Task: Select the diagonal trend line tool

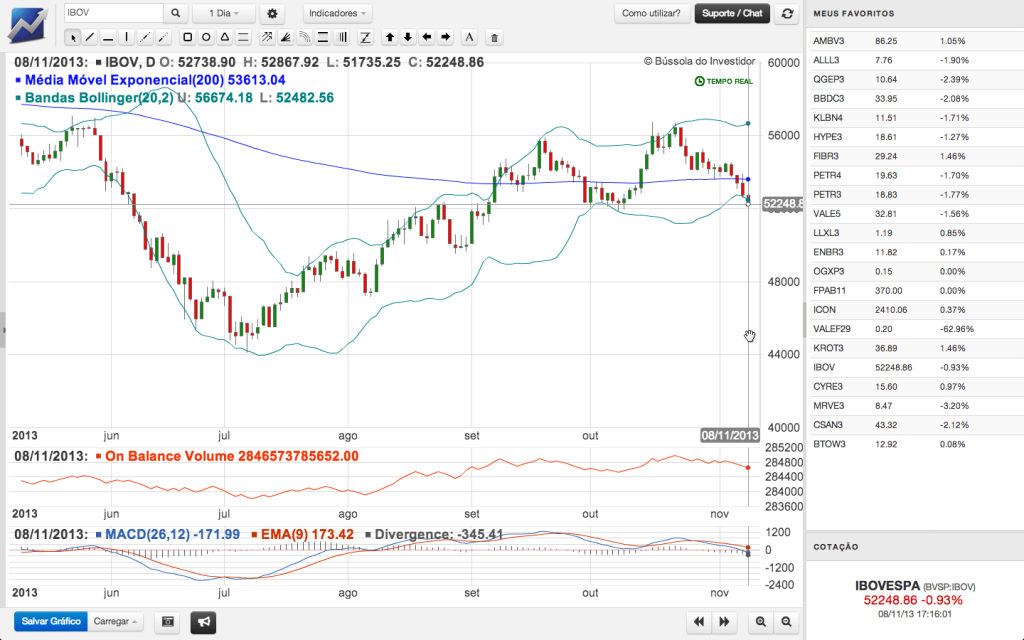Action: click(90, 38)
